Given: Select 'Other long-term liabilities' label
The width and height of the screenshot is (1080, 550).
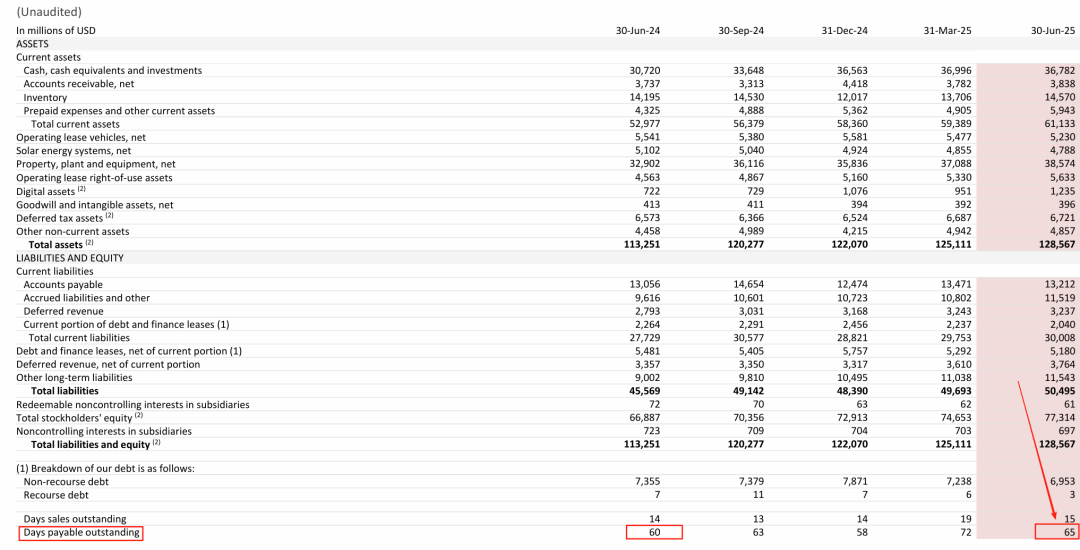Looking at the screenshot, I should click(x=74, y=377).
